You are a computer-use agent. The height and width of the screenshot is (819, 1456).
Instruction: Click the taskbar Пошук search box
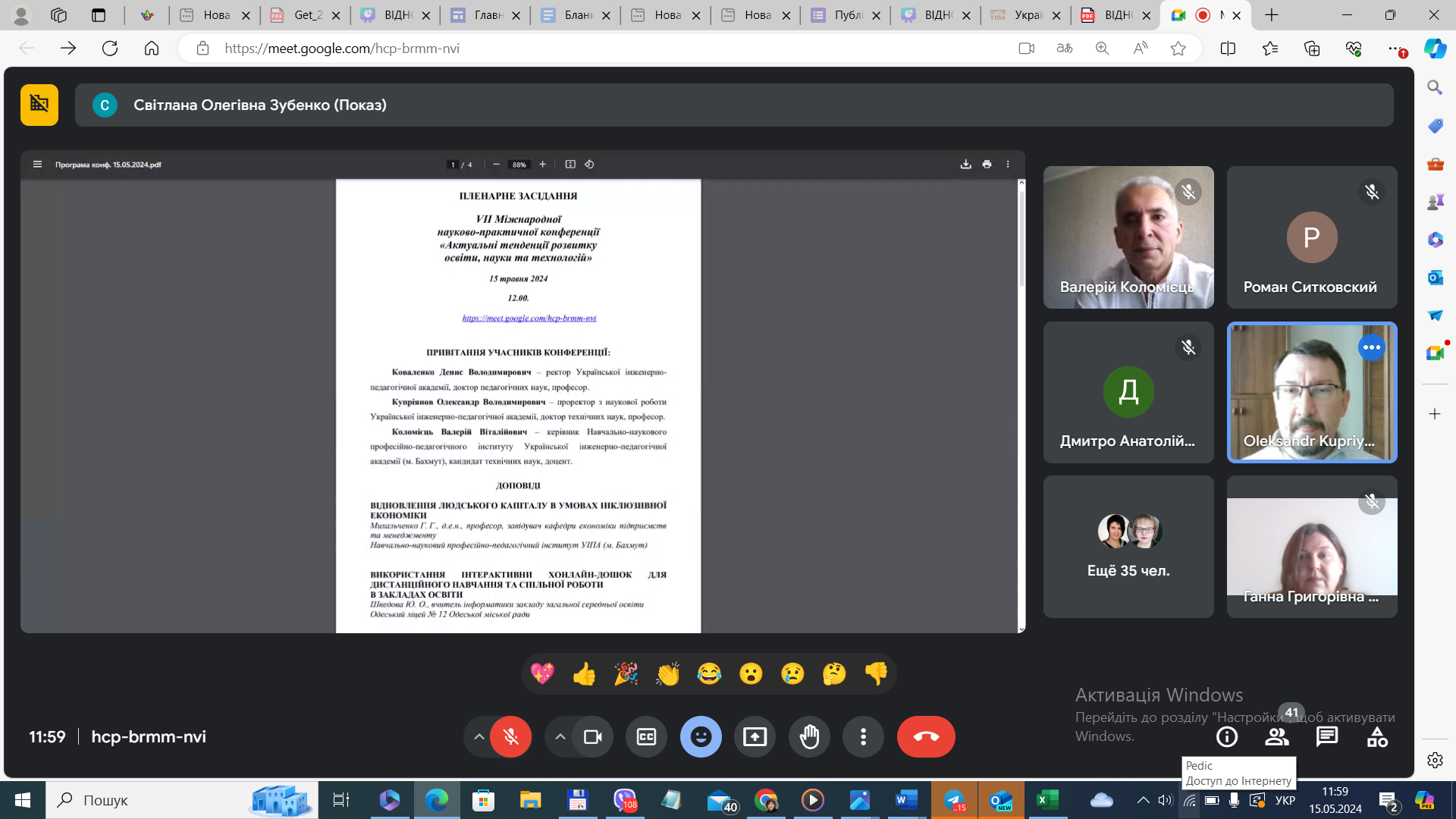pos(182,800)
